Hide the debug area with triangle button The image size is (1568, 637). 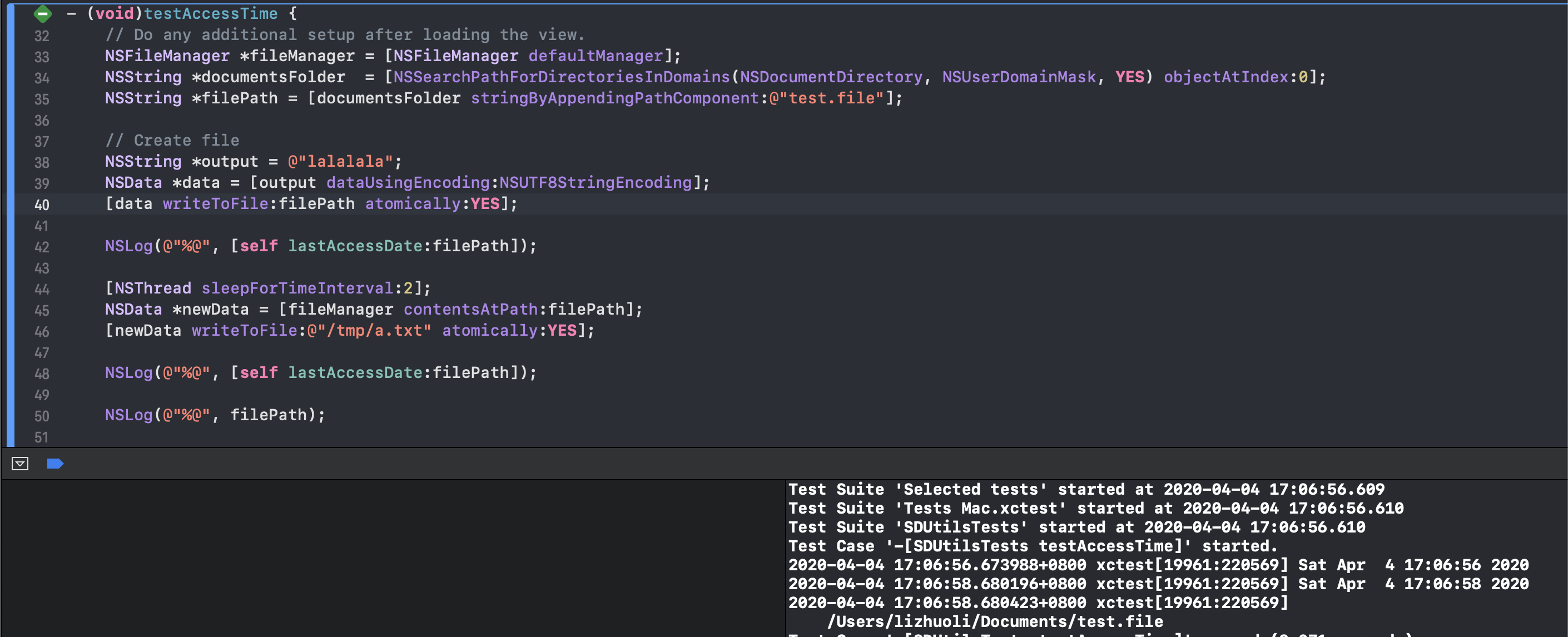click(19, 464)
